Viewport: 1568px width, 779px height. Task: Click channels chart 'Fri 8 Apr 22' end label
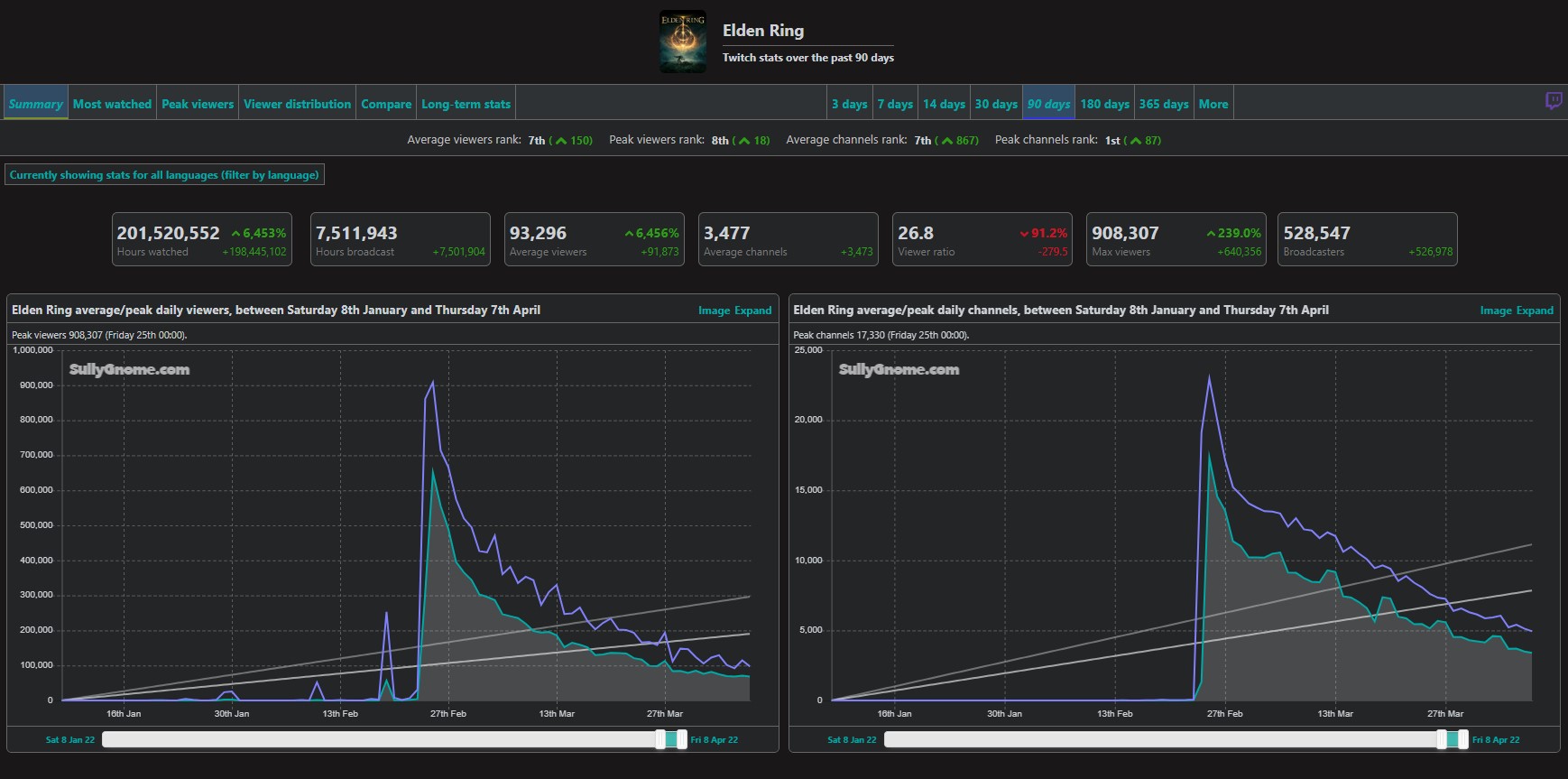pos(1496,740)
